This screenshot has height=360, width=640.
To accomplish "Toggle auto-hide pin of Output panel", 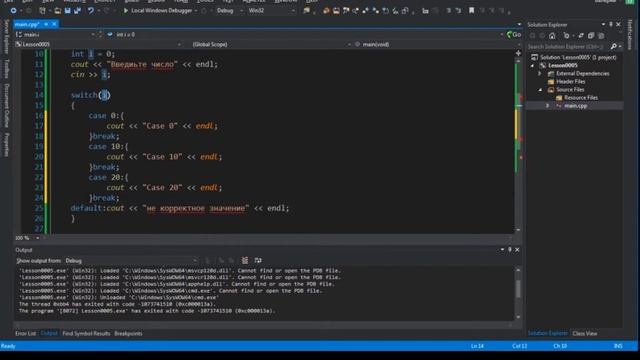I will [510, 250].
